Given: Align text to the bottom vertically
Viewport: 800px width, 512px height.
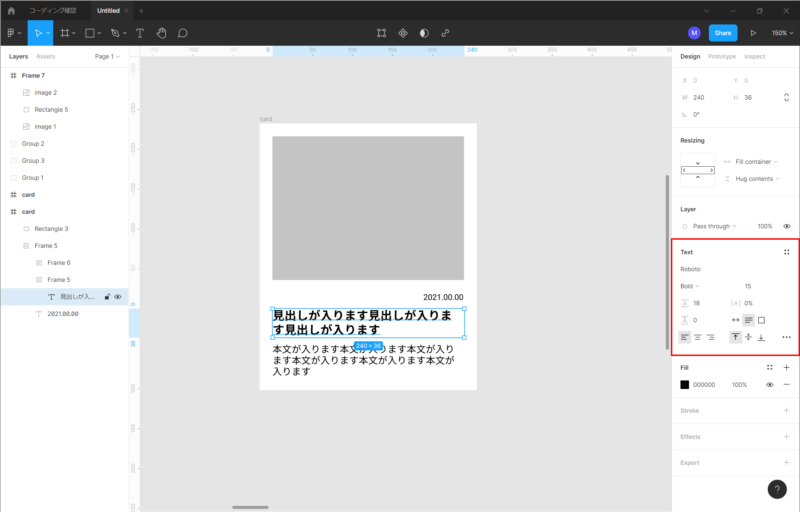Looking at the screenshot, I should [762, 337].
